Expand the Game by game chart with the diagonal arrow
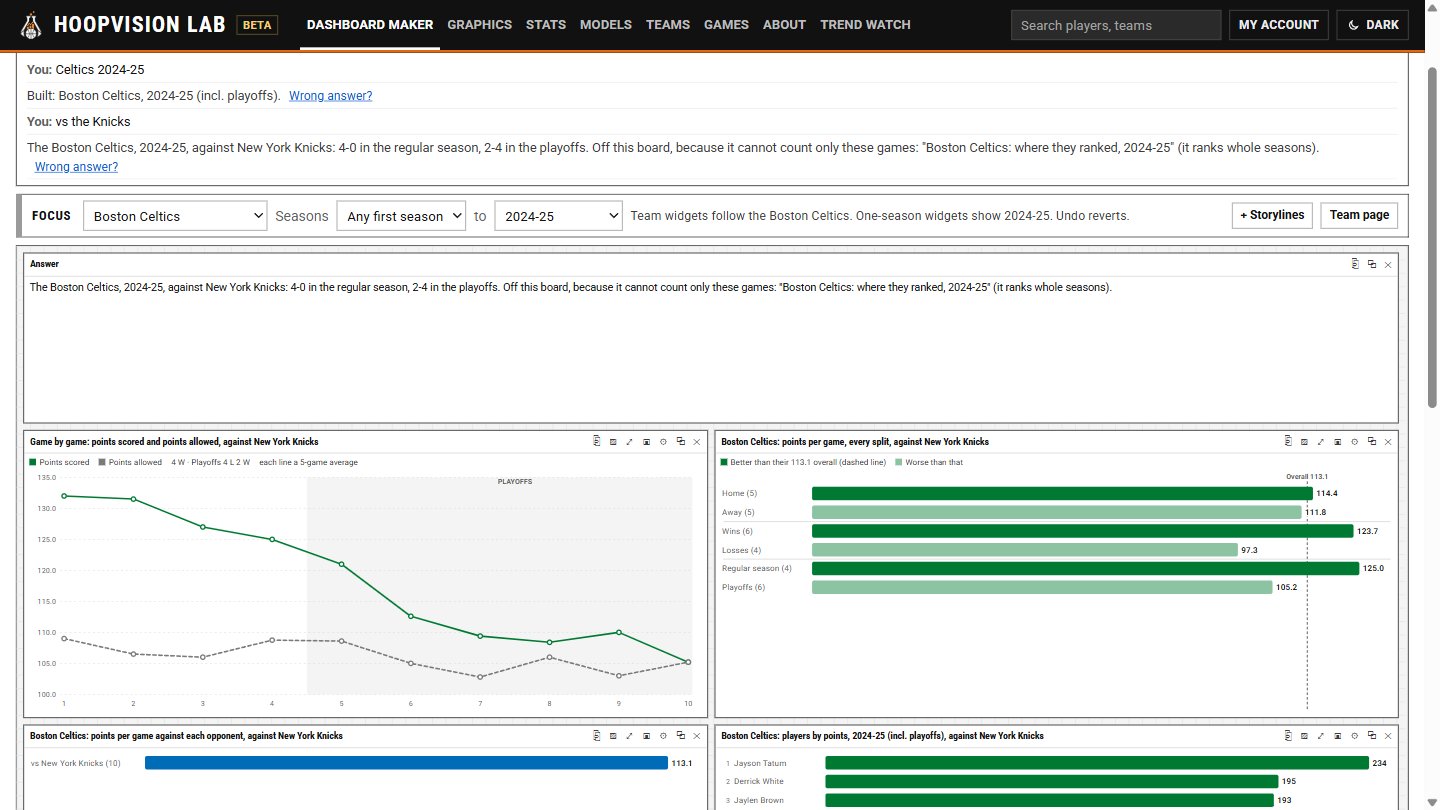This screenshot has width=1440, height=810. (x=630, y=441)
